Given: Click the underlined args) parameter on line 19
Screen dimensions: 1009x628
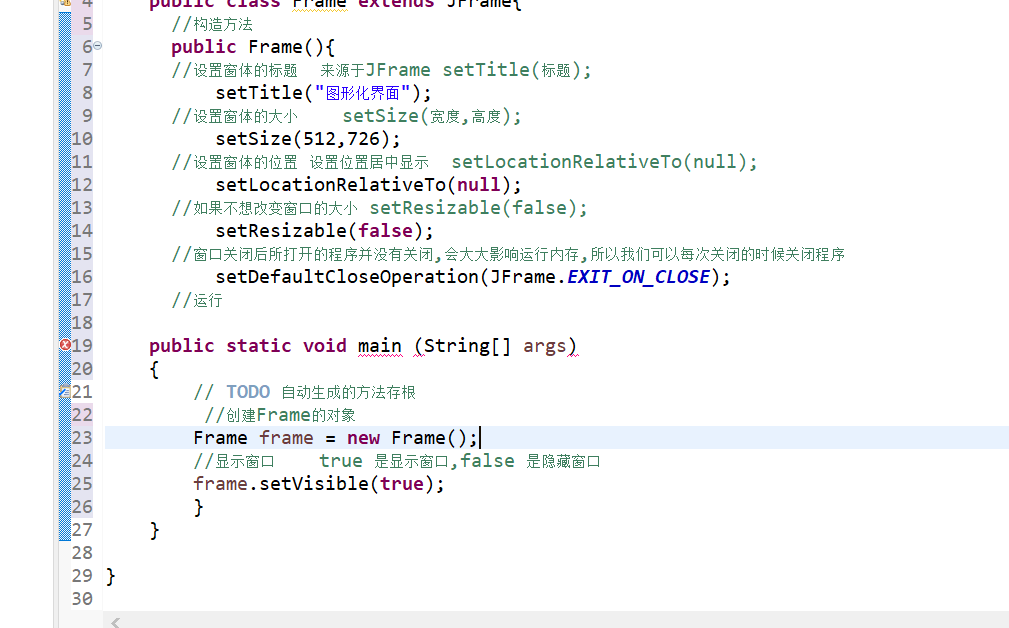Looking at the screenshot, I should pos(550,346).
